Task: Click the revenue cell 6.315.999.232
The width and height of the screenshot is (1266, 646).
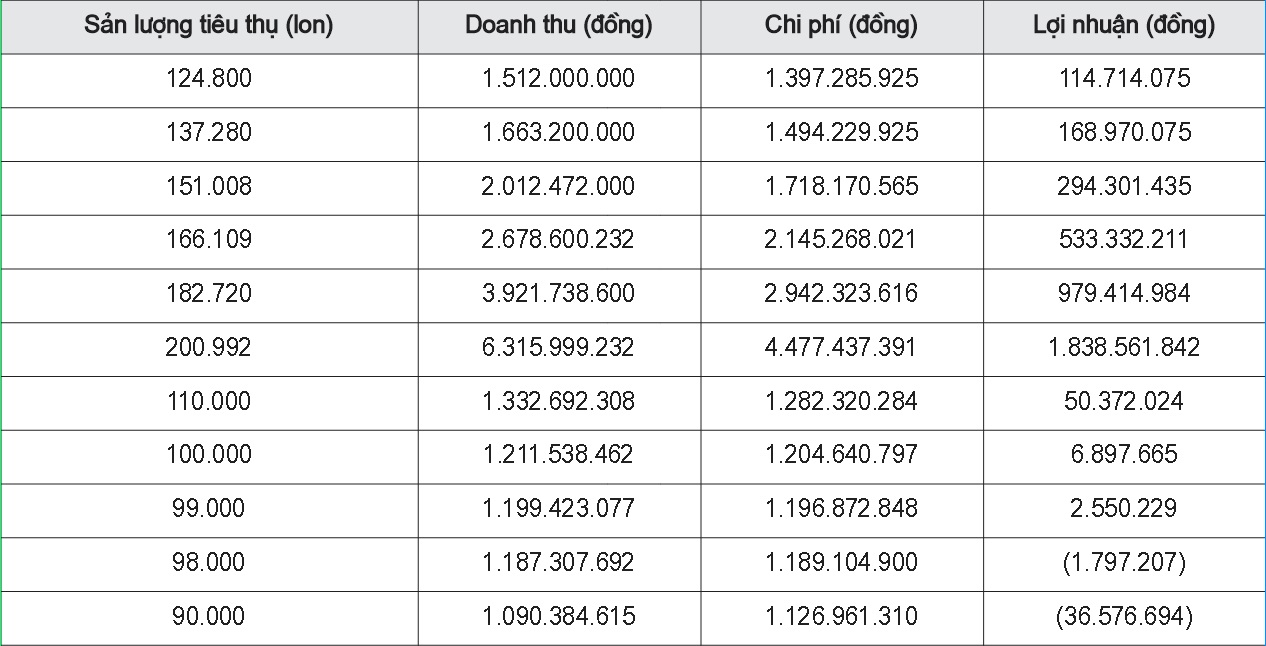Action: pos(559,349)
